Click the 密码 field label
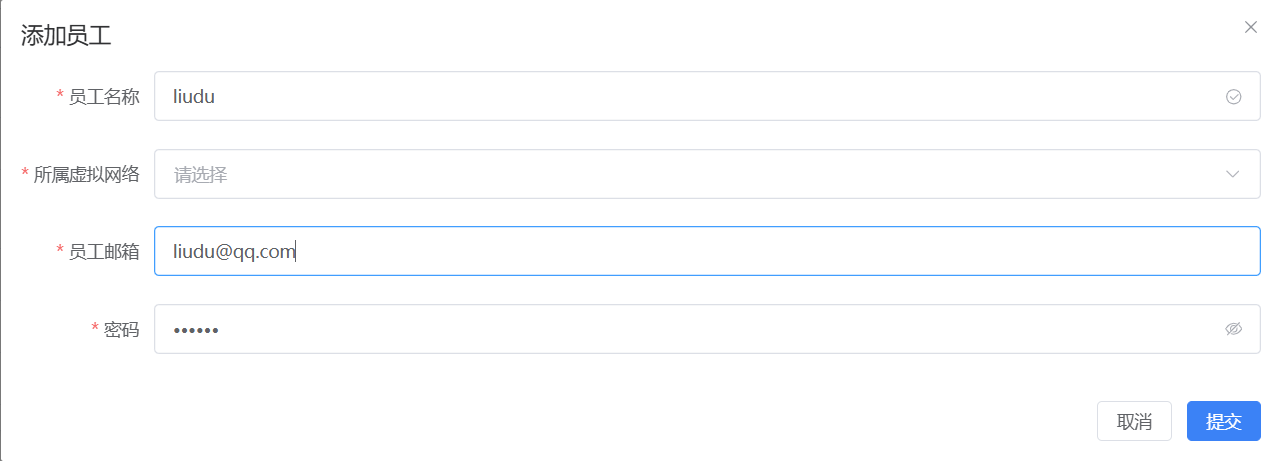1279x461 pixels. coord(122,329)
